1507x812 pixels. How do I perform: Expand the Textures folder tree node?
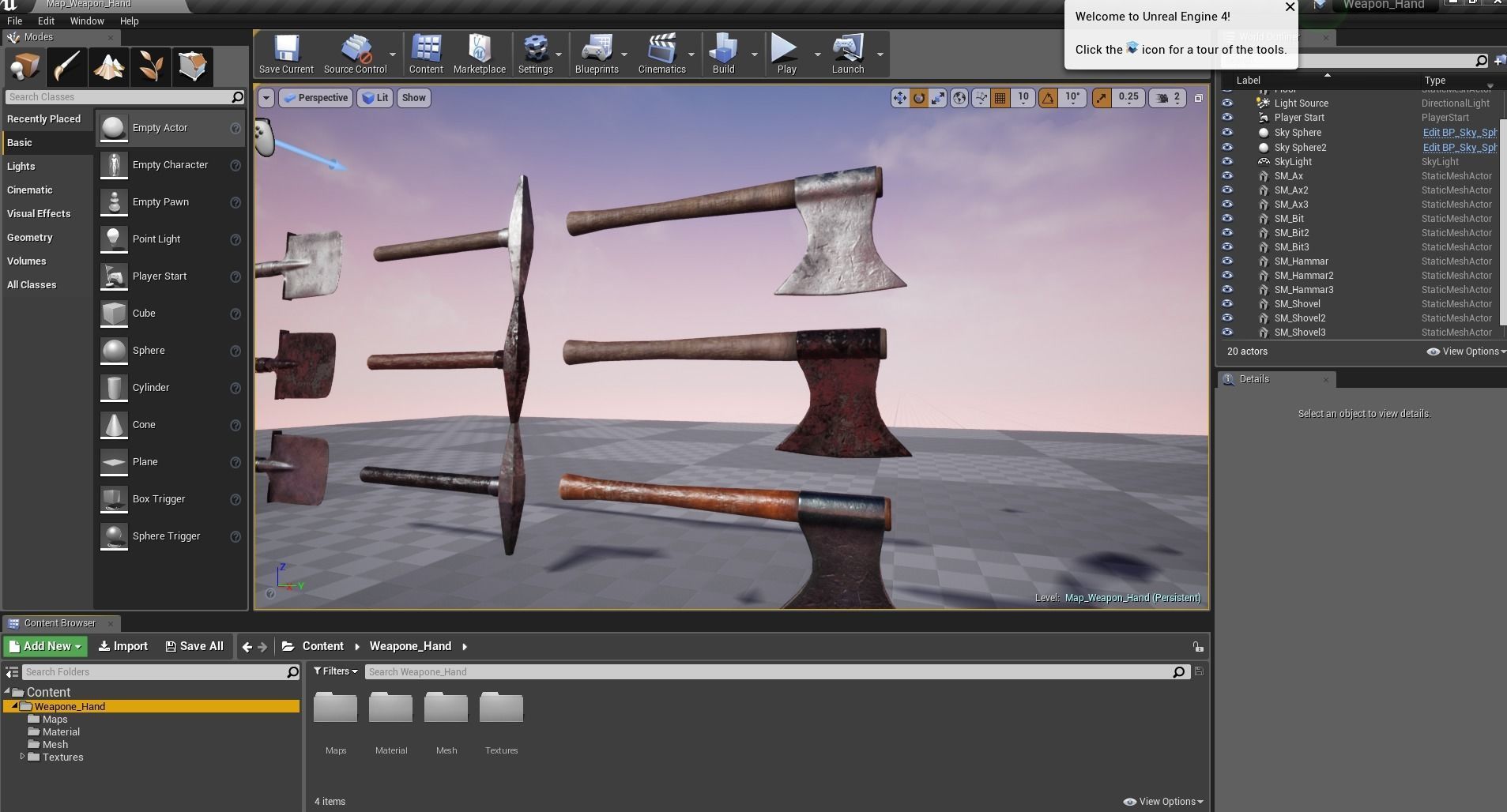pyautogui.click(x=22, y=757)
